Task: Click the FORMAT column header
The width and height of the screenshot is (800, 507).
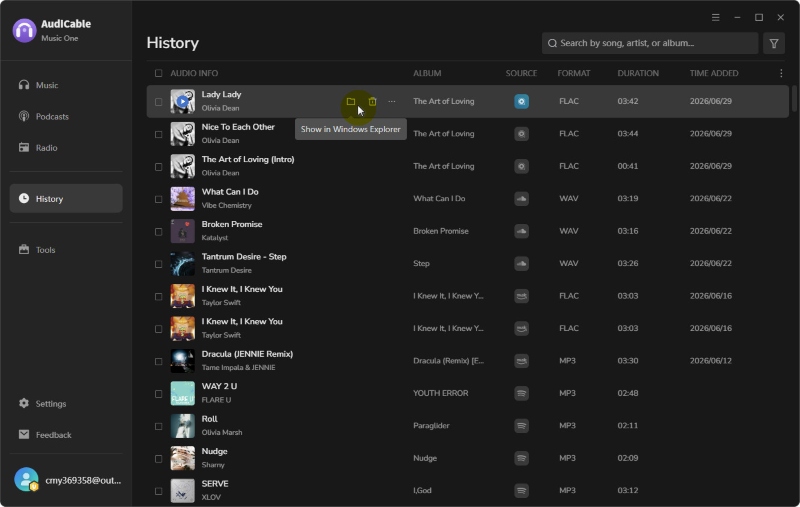Action: pyautogui.click(x=573, y=73)
